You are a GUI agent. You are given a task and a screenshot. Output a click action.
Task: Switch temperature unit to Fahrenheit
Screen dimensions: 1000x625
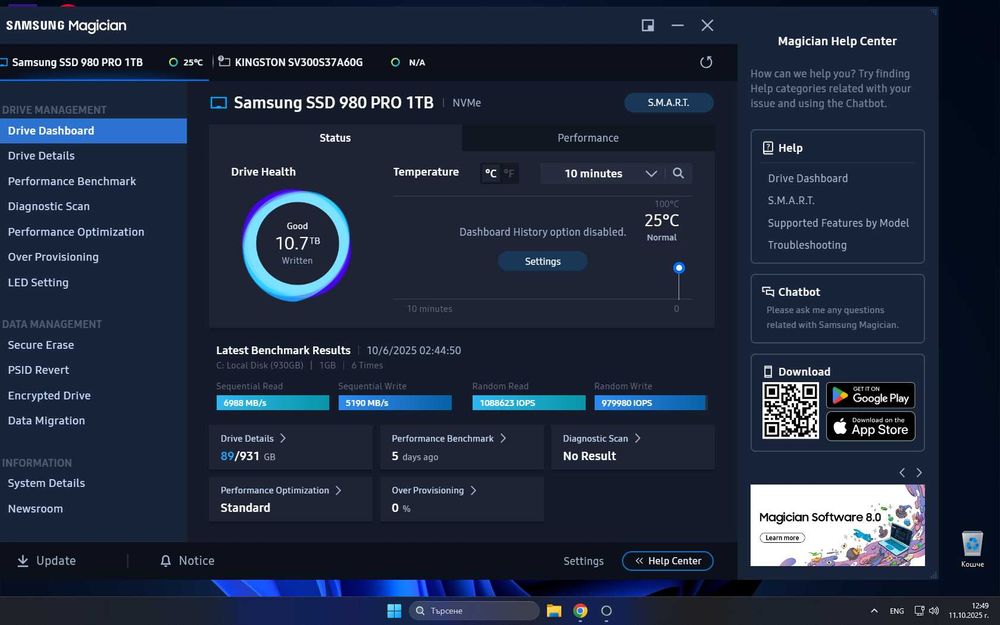pos(508,173)
